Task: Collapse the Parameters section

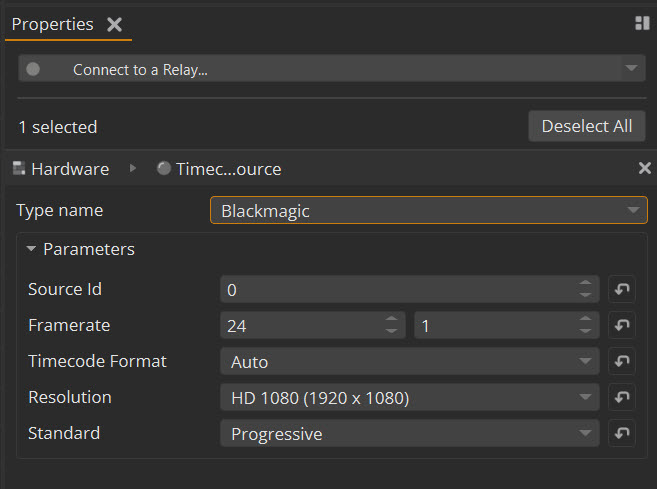Action: 32,249
